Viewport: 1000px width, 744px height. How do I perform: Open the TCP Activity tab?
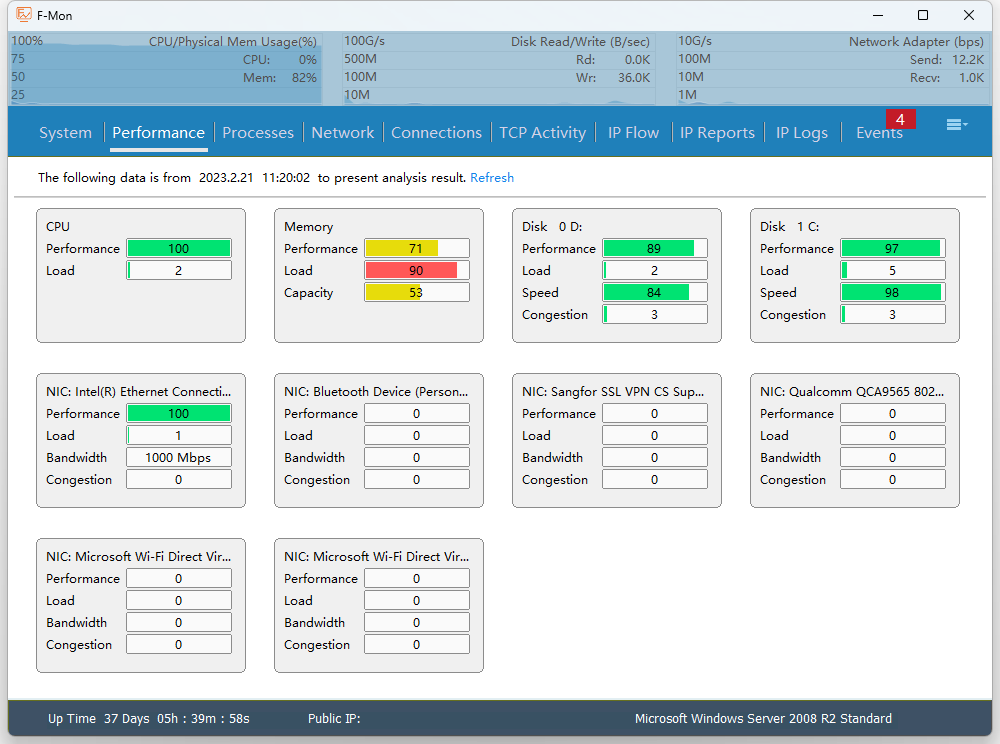point(542,133)
